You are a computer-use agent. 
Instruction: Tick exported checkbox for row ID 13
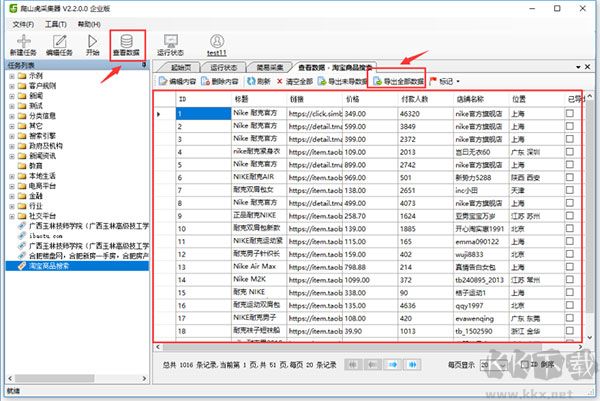[x=570, y=266]
